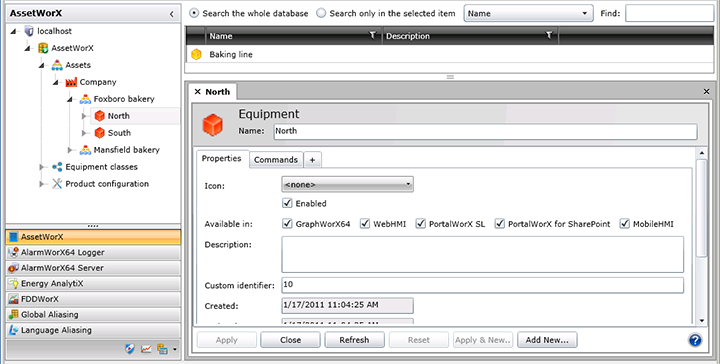
Task: Open help with the question mark icon
Action: pos(696,340)
